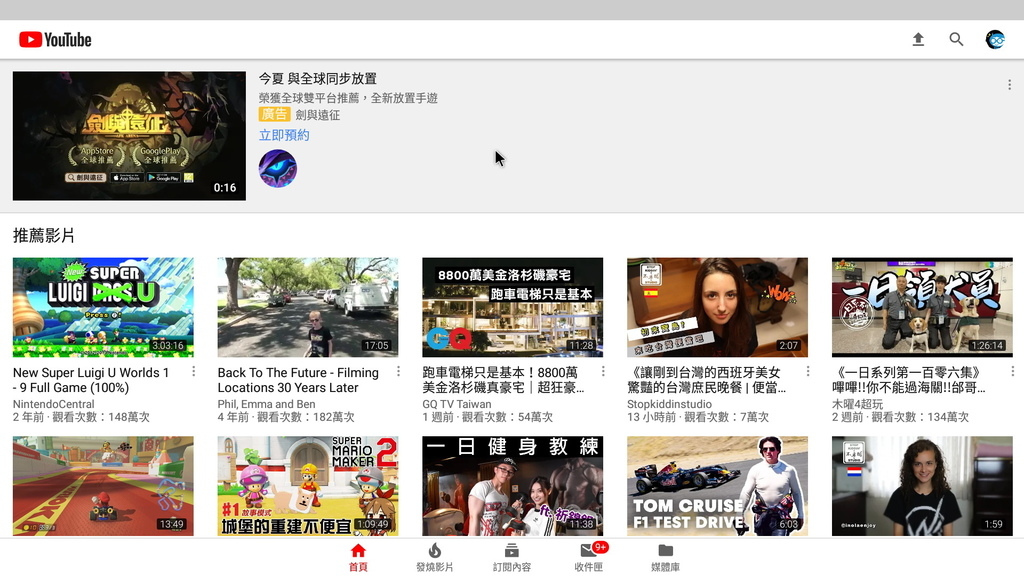Open 收件匣 inbox tab
The height and width of the screenshot is (576, 1024).
[x=590, y=558]
